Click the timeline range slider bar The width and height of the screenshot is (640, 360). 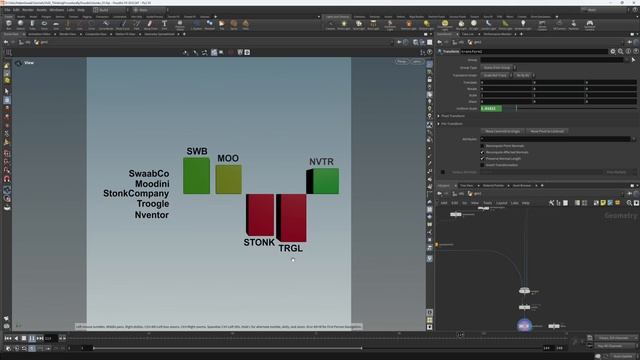click(x=227, y=348)
